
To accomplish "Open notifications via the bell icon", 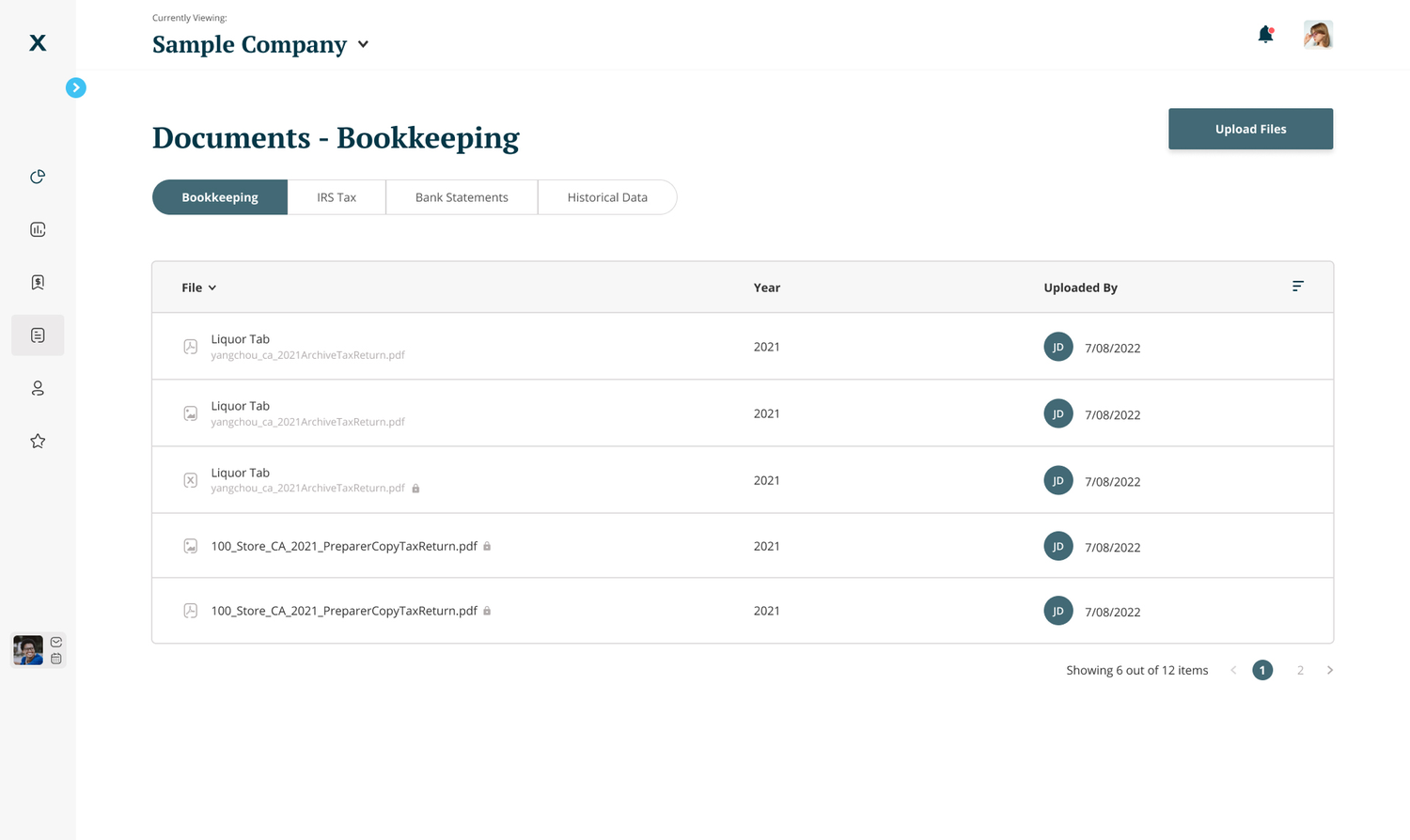I will (x=1263, y=32).
